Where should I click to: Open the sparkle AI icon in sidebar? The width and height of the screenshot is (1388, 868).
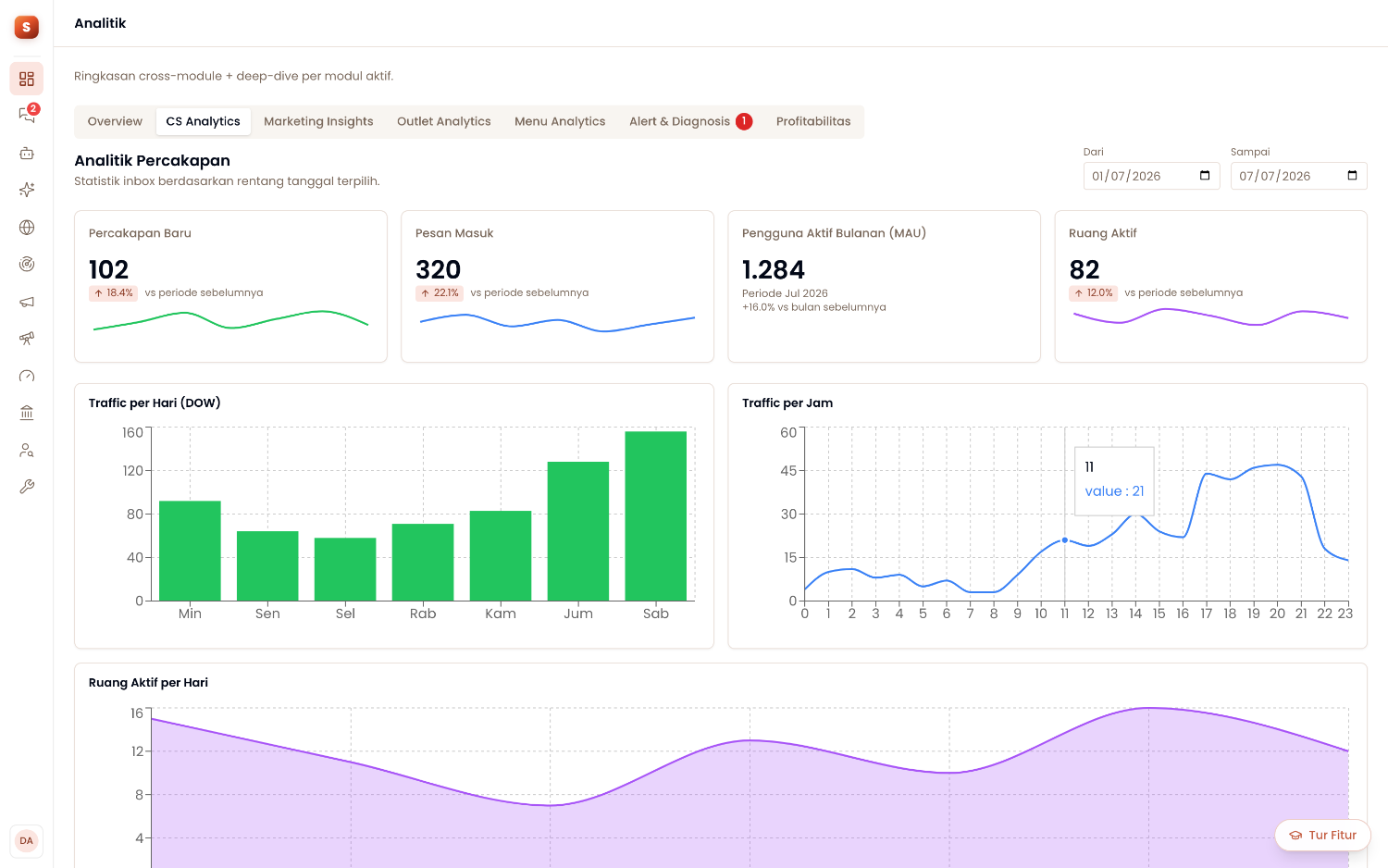tap(27, 190)
